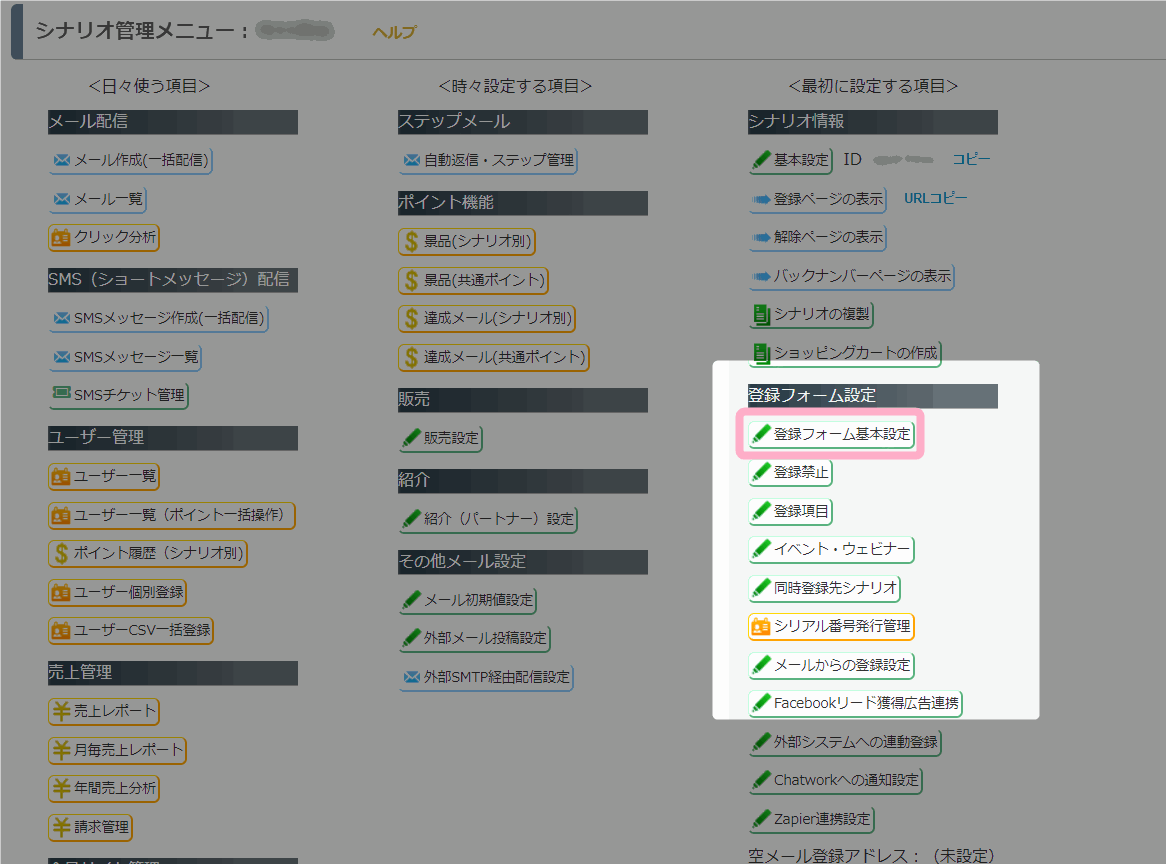Screen dimensions: 1166x864
Task: Open 達成メール(共通ポイント) point settings
Action: click(493, 357)
